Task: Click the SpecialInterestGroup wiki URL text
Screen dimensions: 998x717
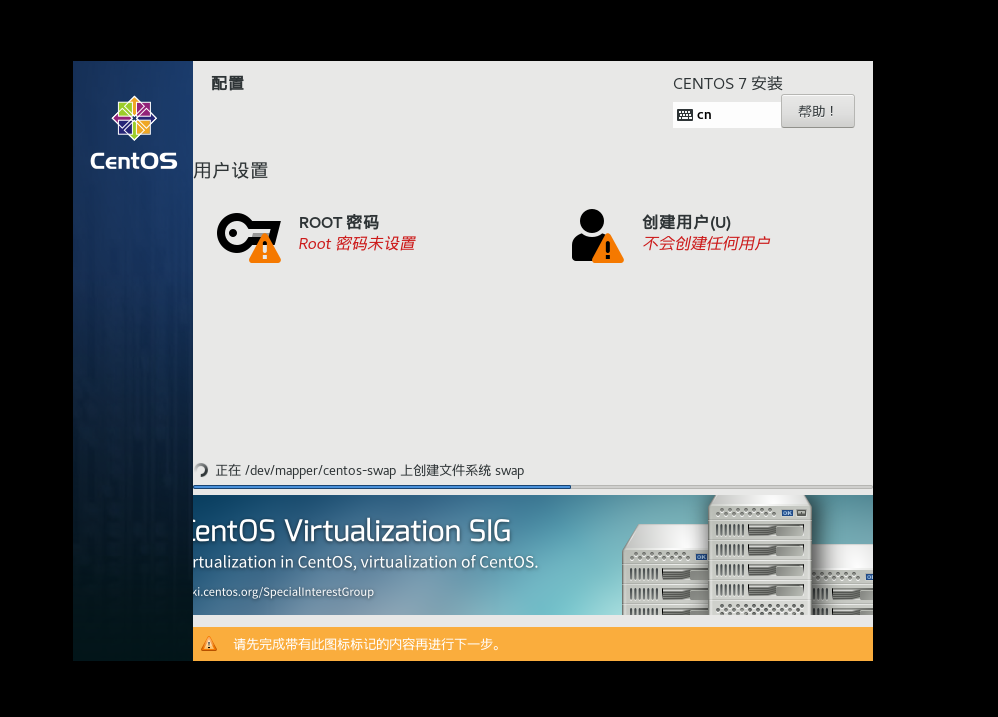Action: [x=283, y=592]
